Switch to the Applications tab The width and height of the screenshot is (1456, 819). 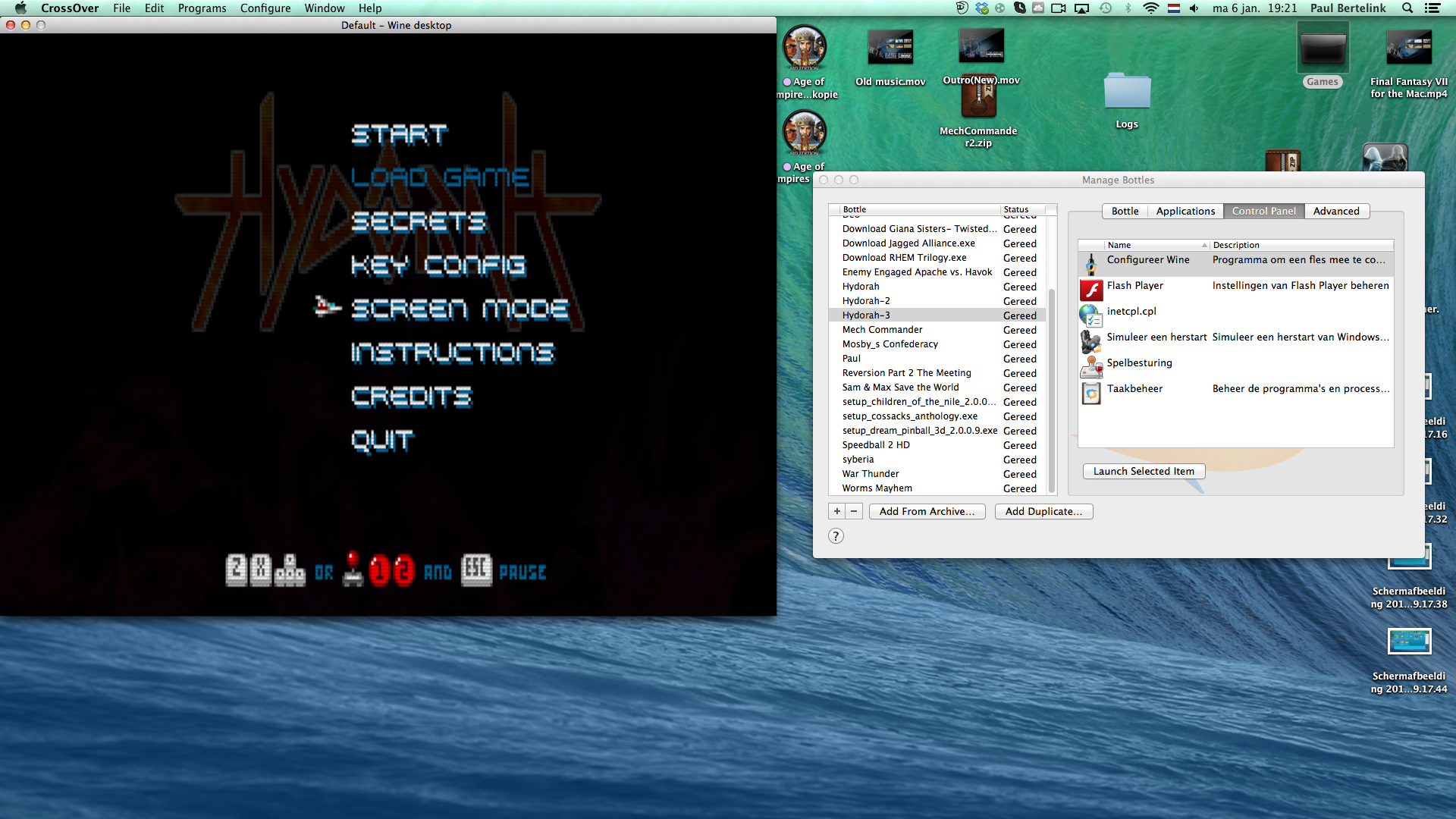pyautogui.click(x=1185, y=211)
